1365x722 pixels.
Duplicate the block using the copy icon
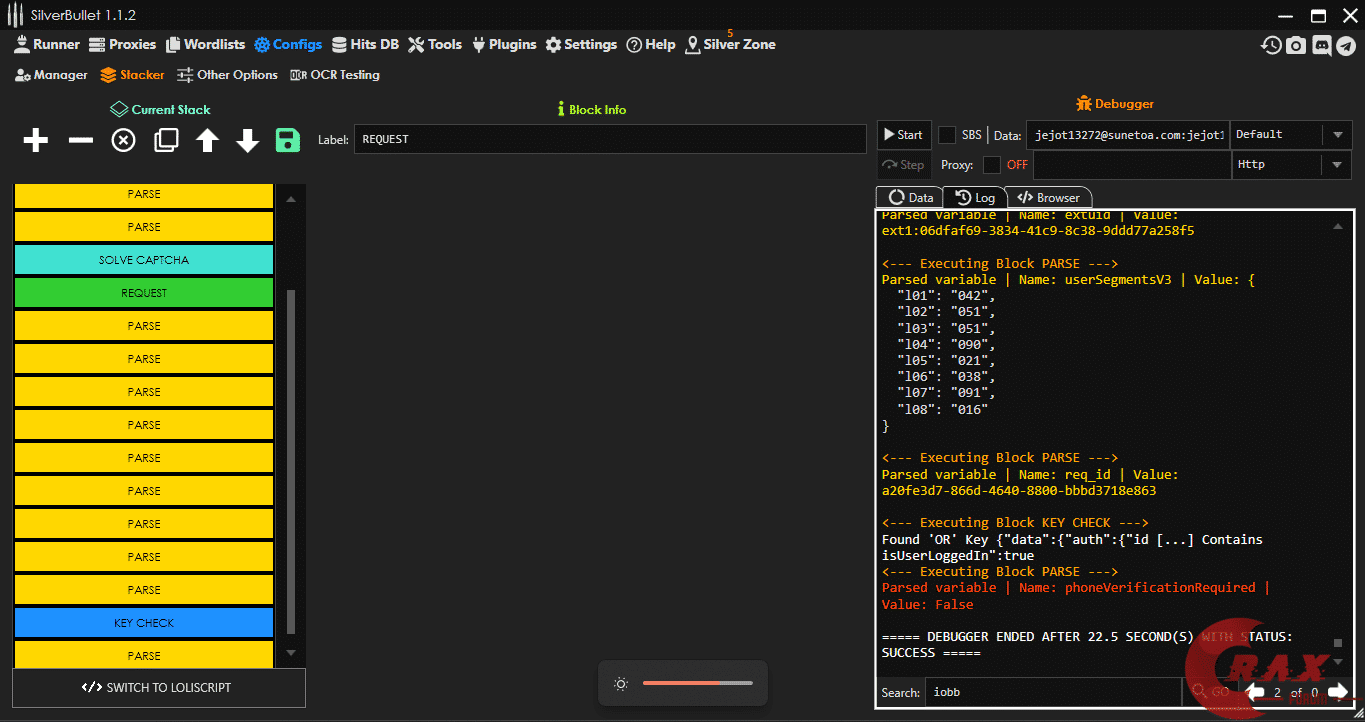(166, 140)
